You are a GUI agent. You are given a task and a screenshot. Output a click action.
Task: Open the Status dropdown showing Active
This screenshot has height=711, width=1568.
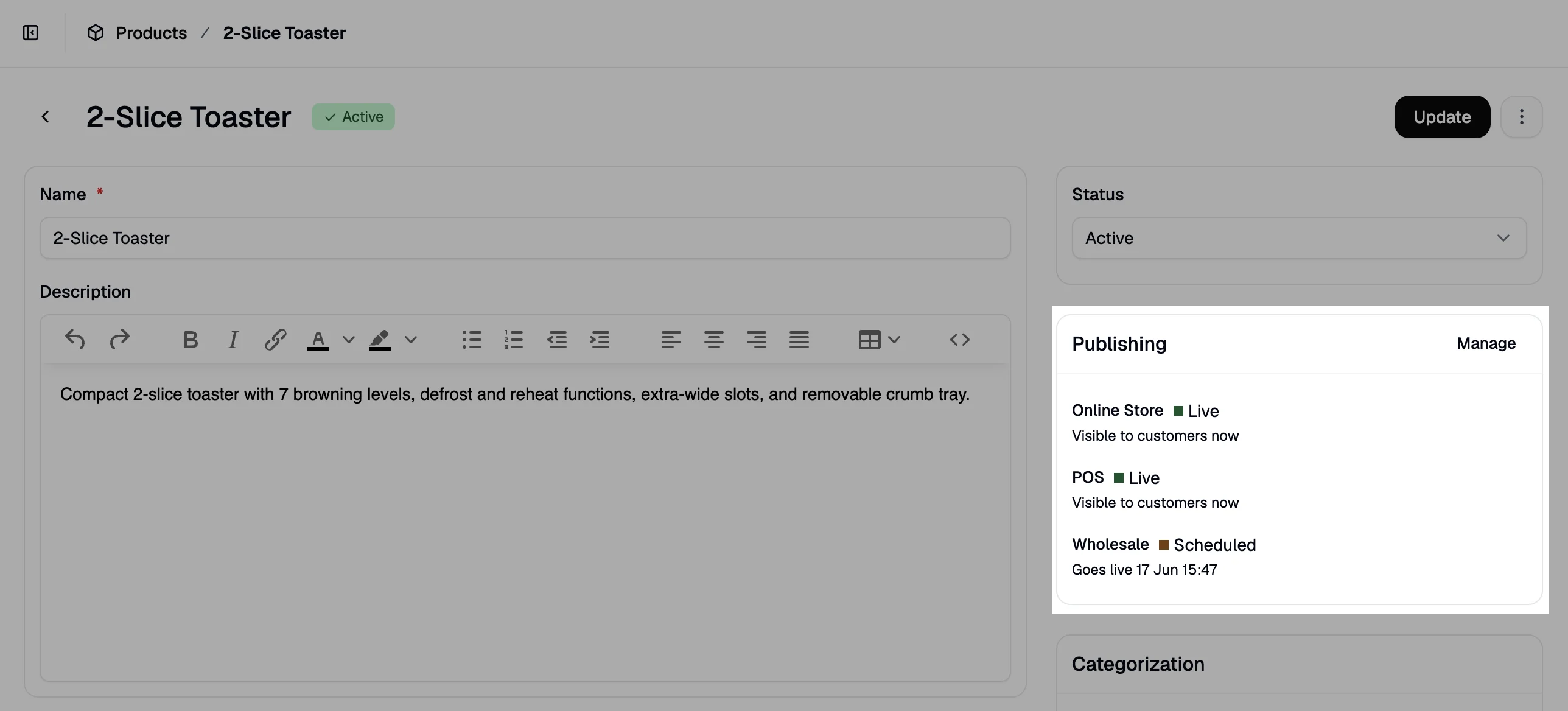1299,238
